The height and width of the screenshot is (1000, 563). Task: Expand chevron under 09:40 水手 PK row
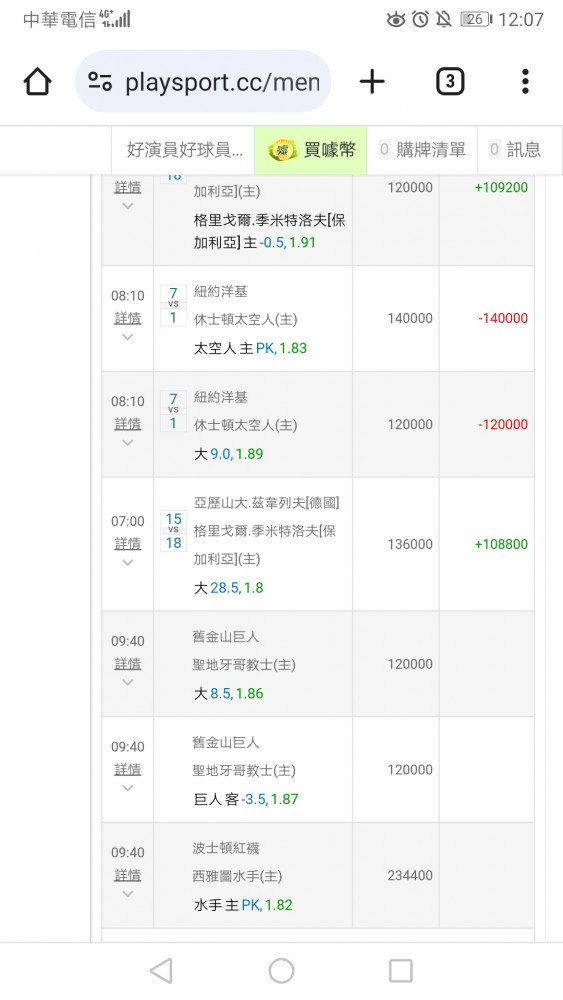pos(128,894)
